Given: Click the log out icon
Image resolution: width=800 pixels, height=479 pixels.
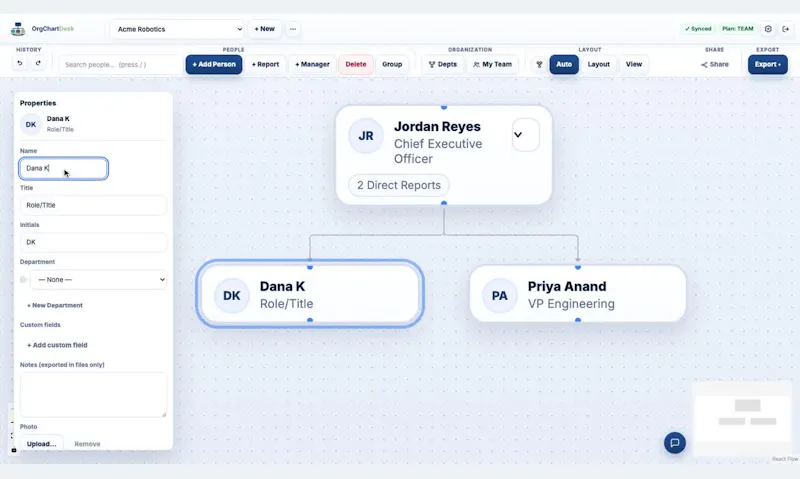Looking at the screenshot, I should (x=786, y=29).
